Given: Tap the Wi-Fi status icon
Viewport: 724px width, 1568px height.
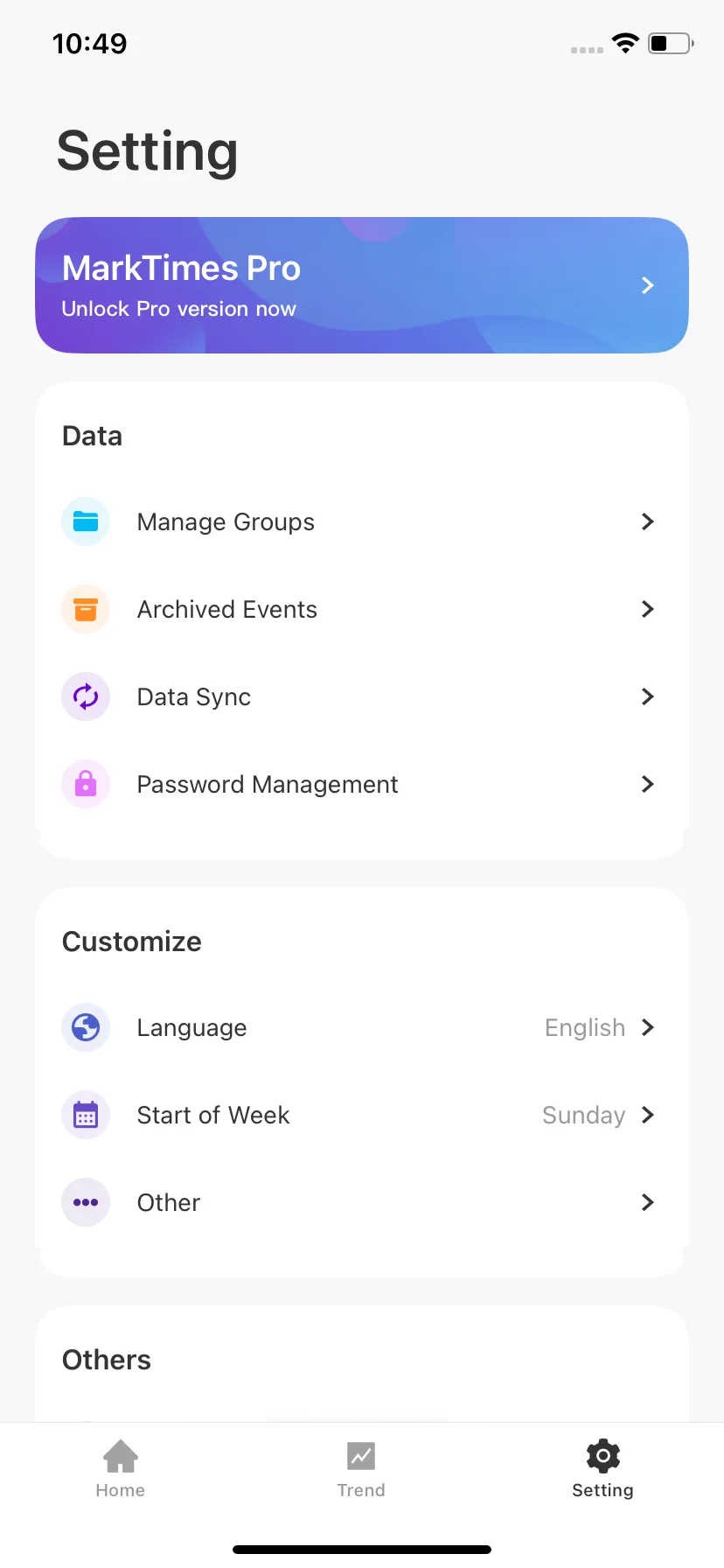Looking at the screenshot, I should pos(625,43).
